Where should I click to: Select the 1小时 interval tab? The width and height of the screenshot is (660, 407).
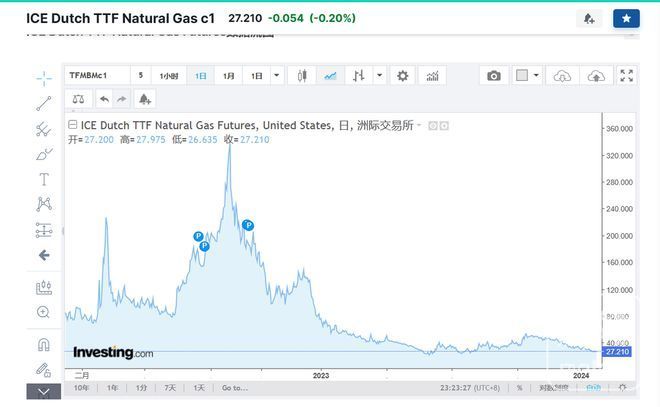point(170,76)
